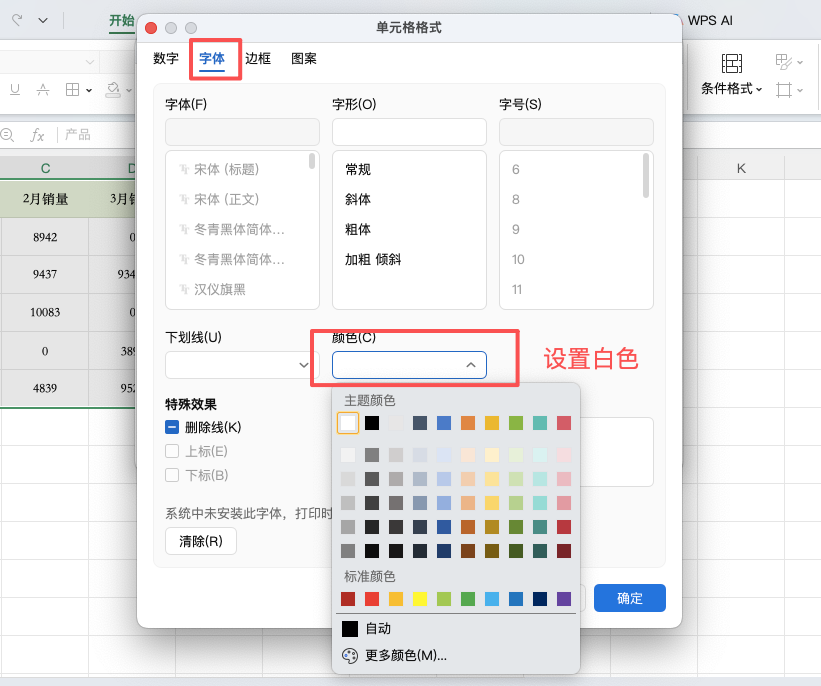Select the red standard color swatch
Image resolution: width=821 pixels, height=686 pixels.
[x=372, y=598]
